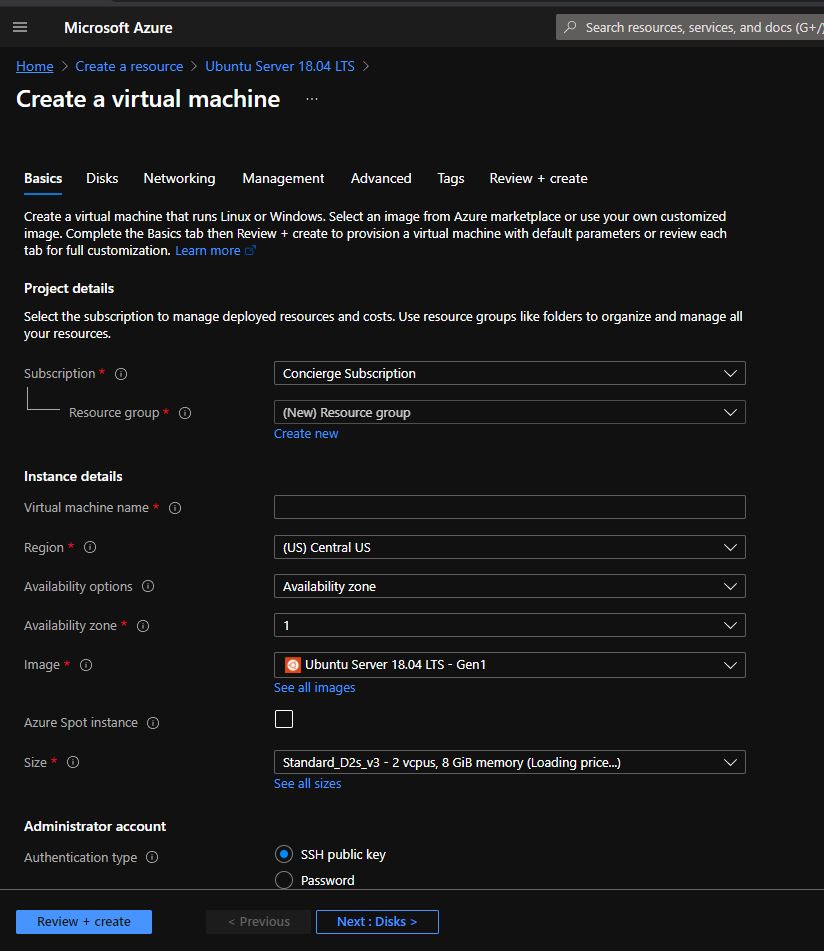Viewport: 824px width, 951px height.
Task: Click the Virtual machine name field
Action: (509, 507)
